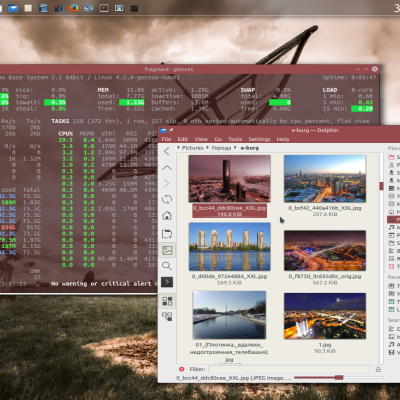Click Uptime: 0:05:47 in glances terminal

click(x=349, y=77)
